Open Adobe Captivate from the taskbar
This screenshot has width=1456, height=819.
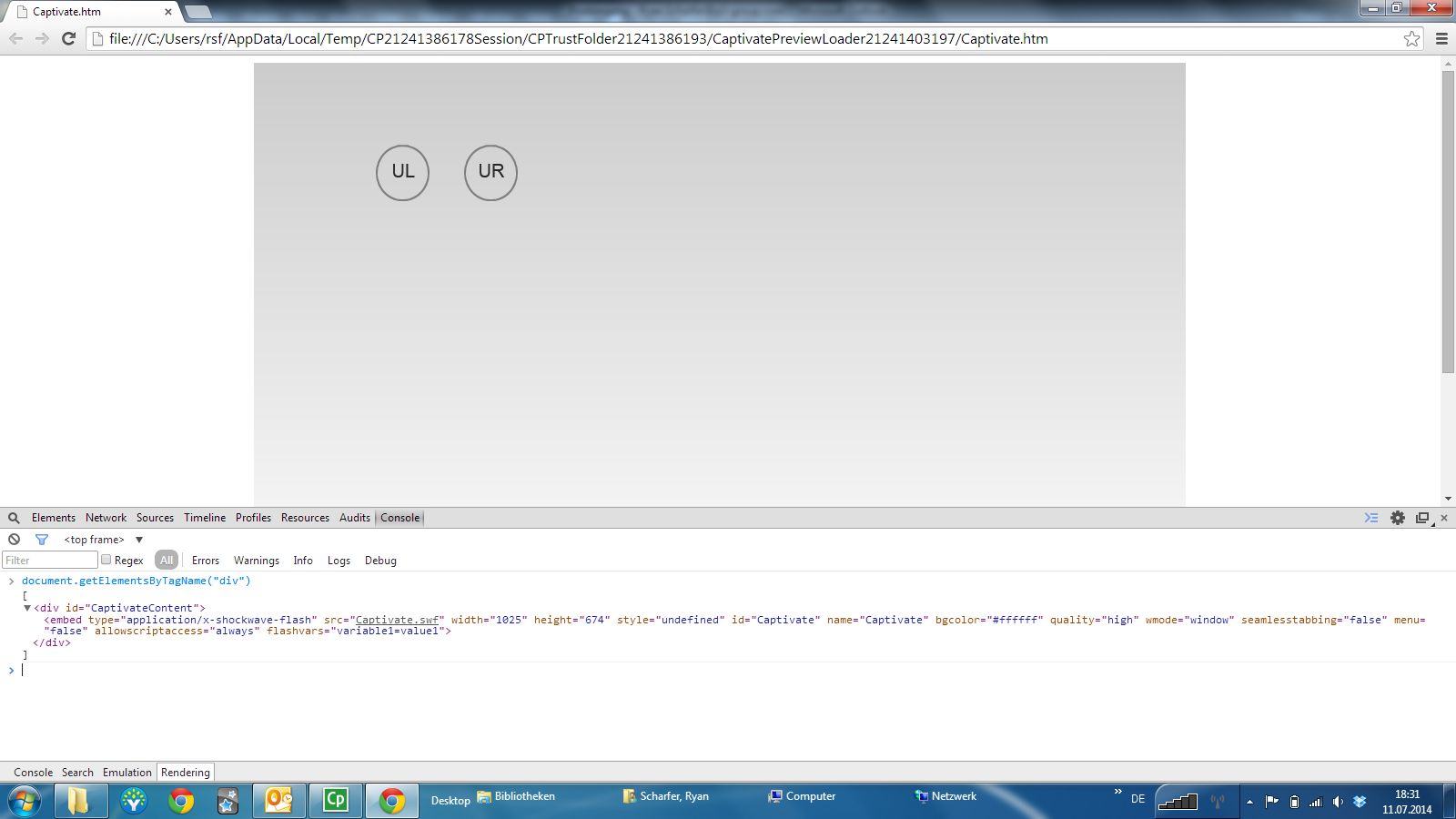click(x=335, y=801)
